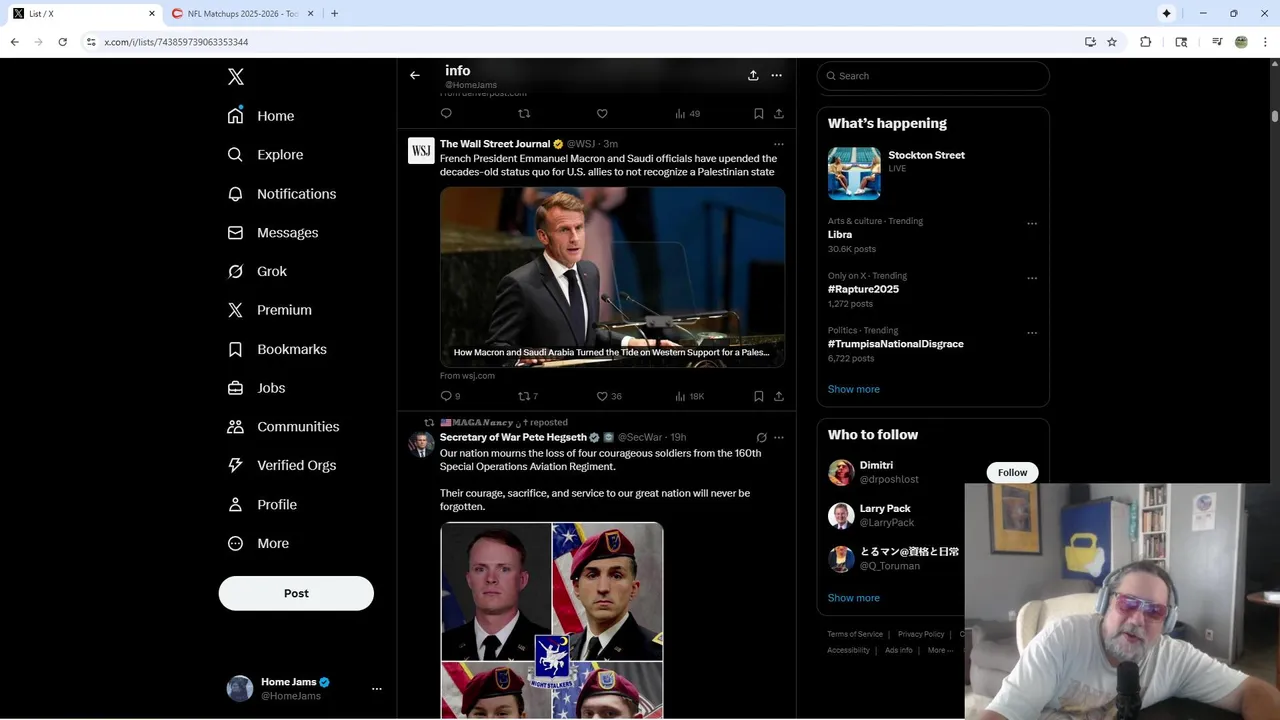Click WSJ avatar on the post
This screenshot has width=1280, height=720.
(421, 151)
